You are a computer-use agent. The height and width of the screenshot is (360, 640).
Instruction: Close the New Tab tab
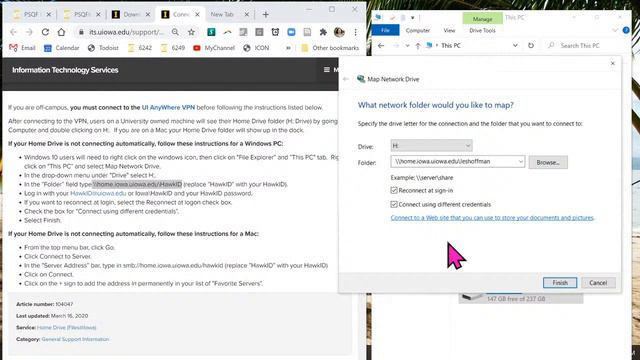[x=247, y=14]
